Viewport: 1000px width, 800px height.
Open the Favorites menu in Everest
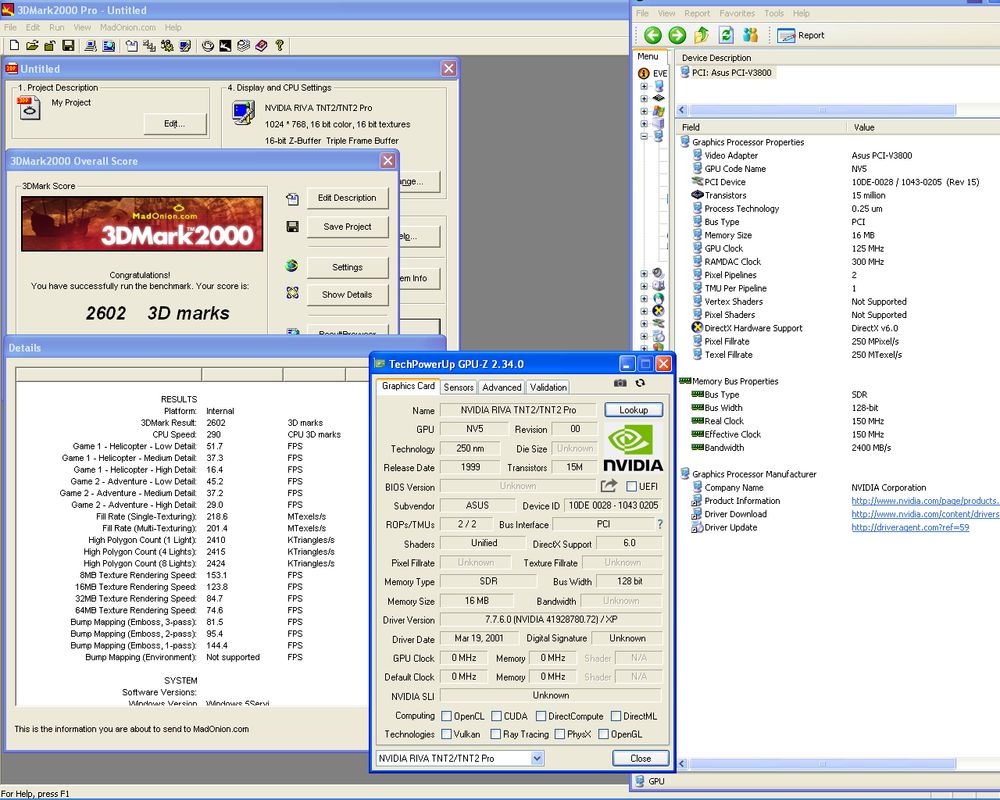click(x=737, y=13)
